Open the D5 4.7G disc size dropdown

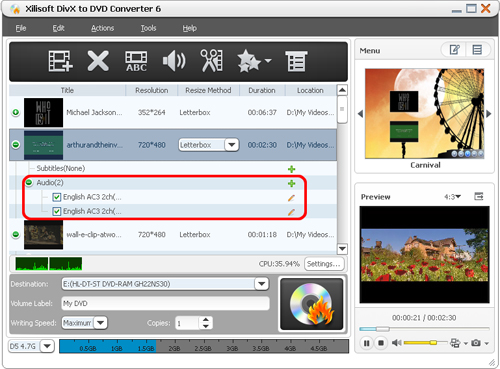[47, 346]
